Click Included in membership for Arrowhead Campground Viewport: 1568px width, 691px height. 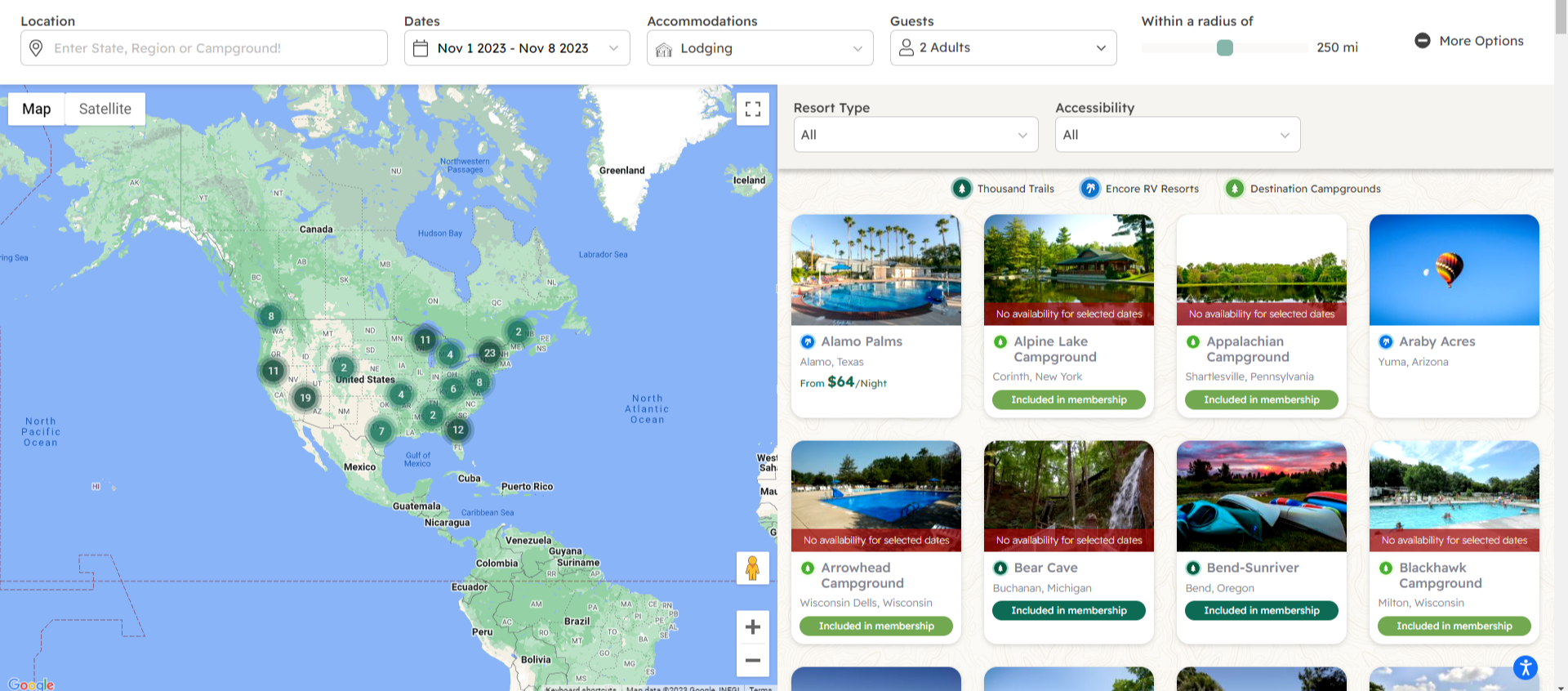pos(876,626)
